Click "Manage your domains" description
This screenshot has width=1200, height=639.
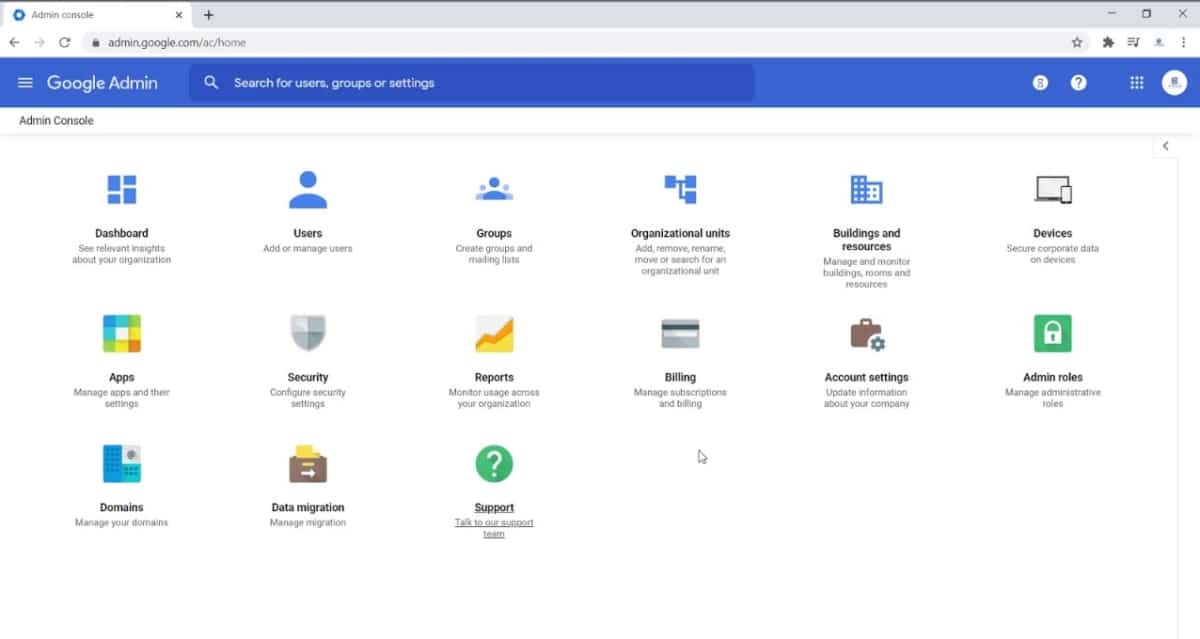pyautogui.click(x=122, y=523)
